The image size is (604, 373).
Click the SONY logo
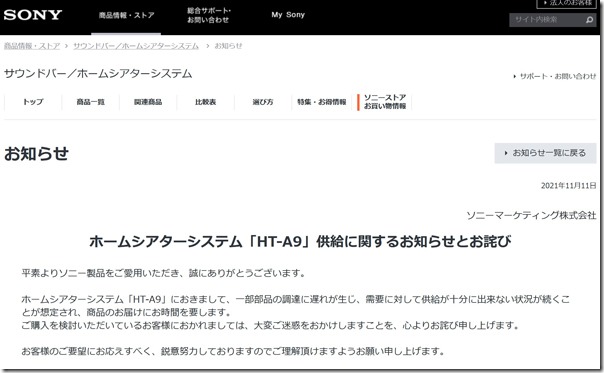point(33,15)
